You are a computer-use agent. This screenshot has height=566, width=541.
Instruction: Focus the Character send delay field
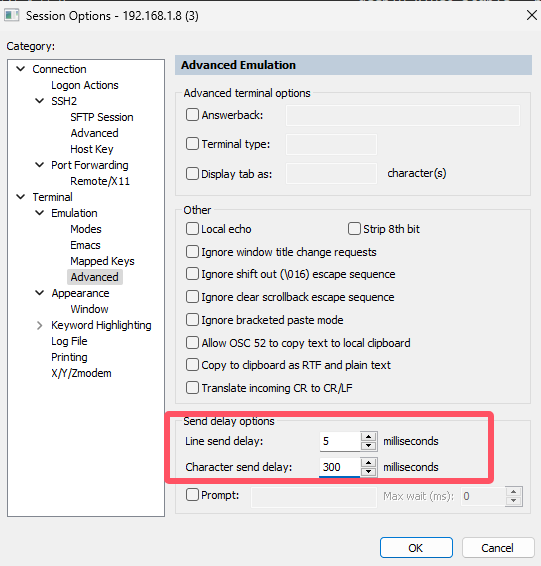point(340,467)
